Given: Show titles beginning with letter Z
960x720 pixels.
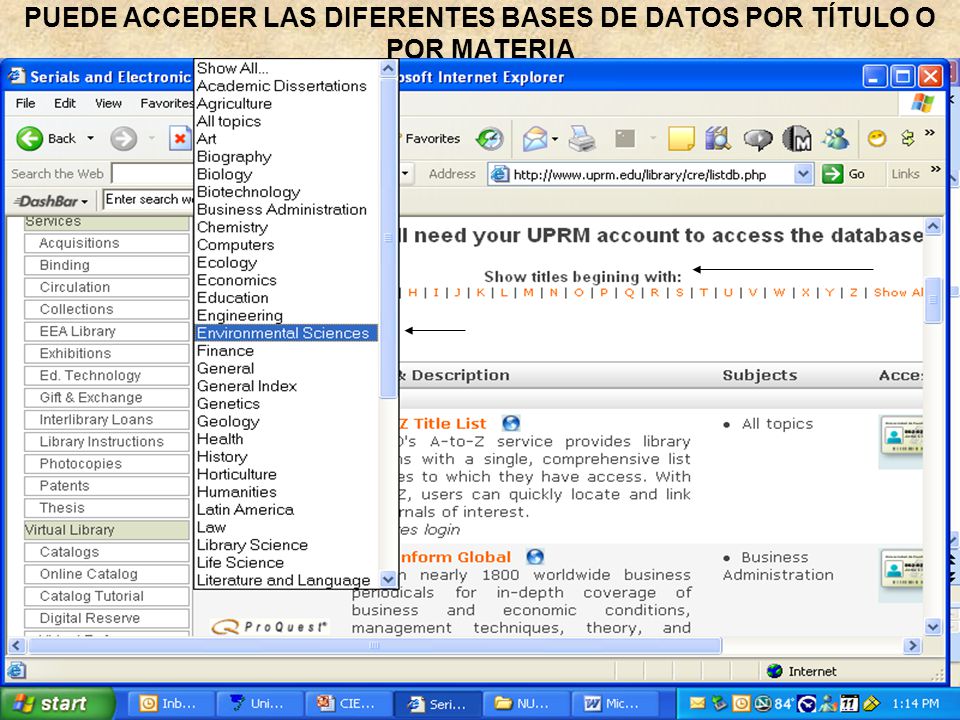Looking at the screenshot, I should pos(853,293).
